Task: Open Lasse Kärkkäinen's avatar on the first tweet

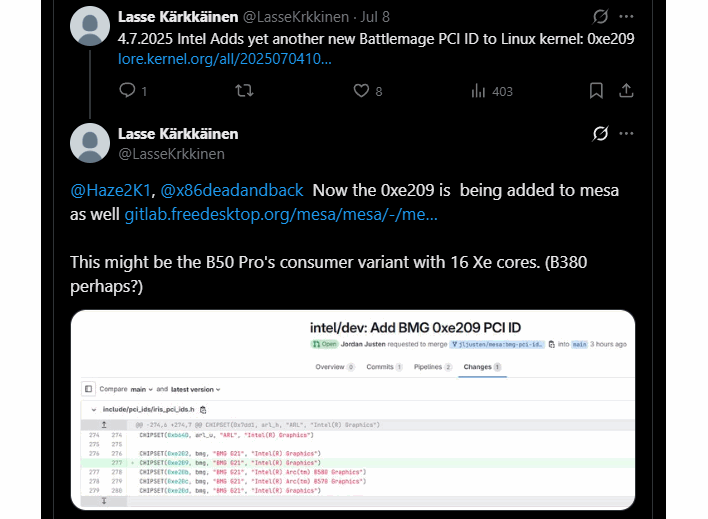Action: tap(90, 26)
